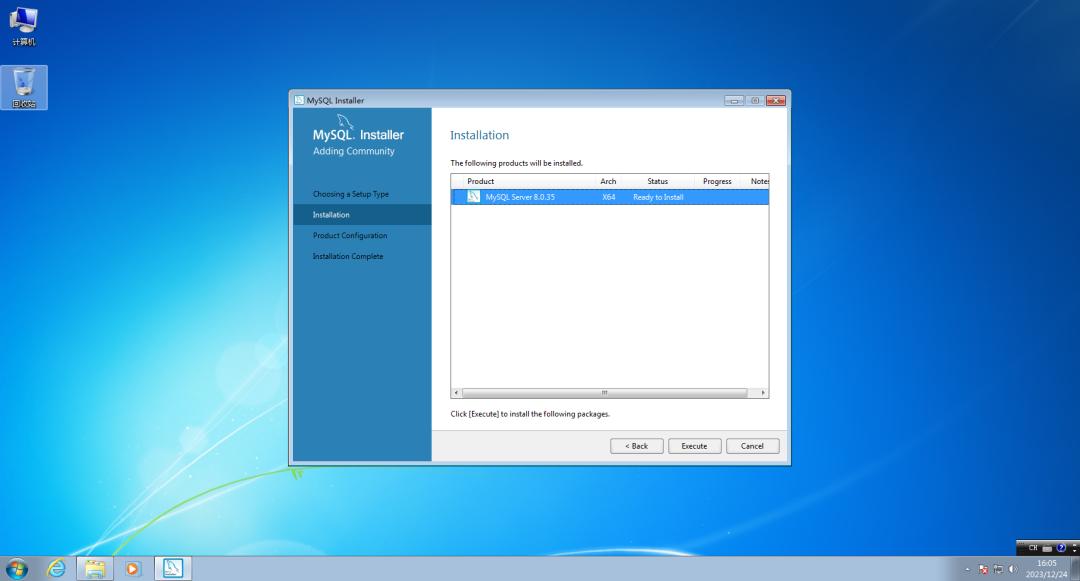Click the Arch column header
This screenshot has width=1080, height=581.
pyautogui.click(x=608, y=181)
